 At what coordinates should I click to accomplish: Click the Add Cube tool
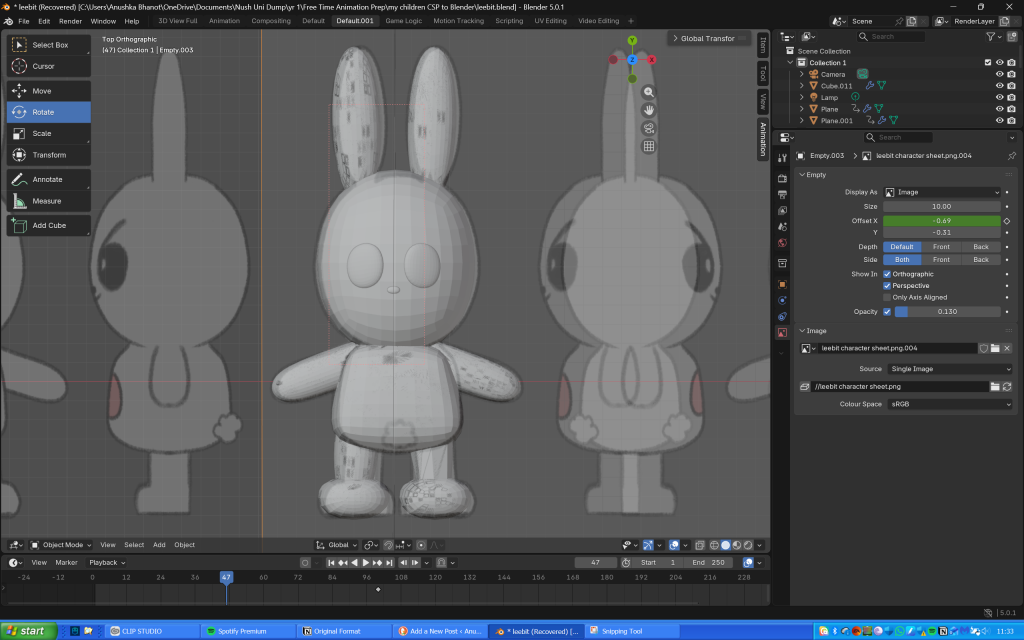(x=48, y=225)
